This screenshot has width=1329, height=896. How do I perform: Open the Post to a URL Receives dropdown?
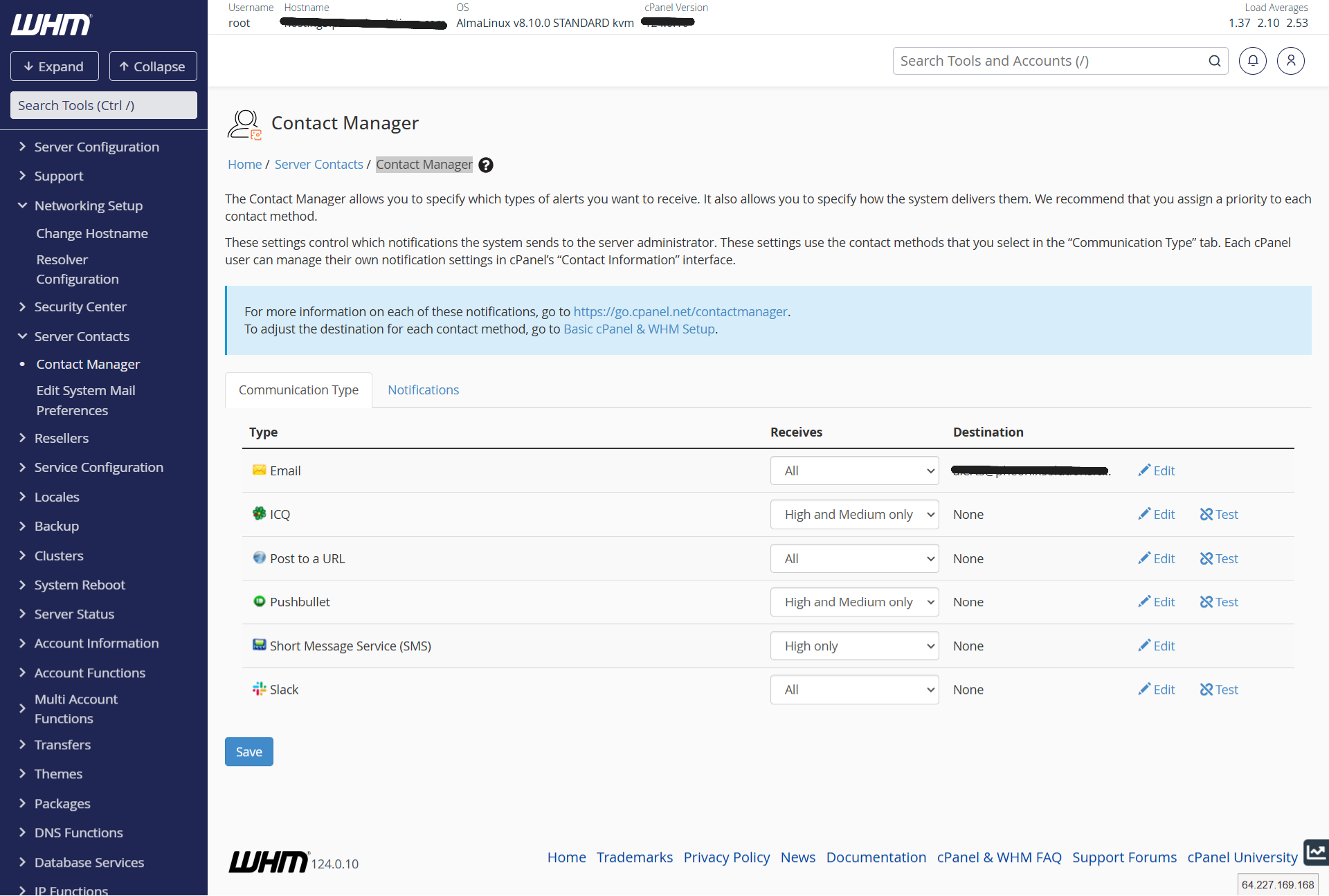click(854, 558)
